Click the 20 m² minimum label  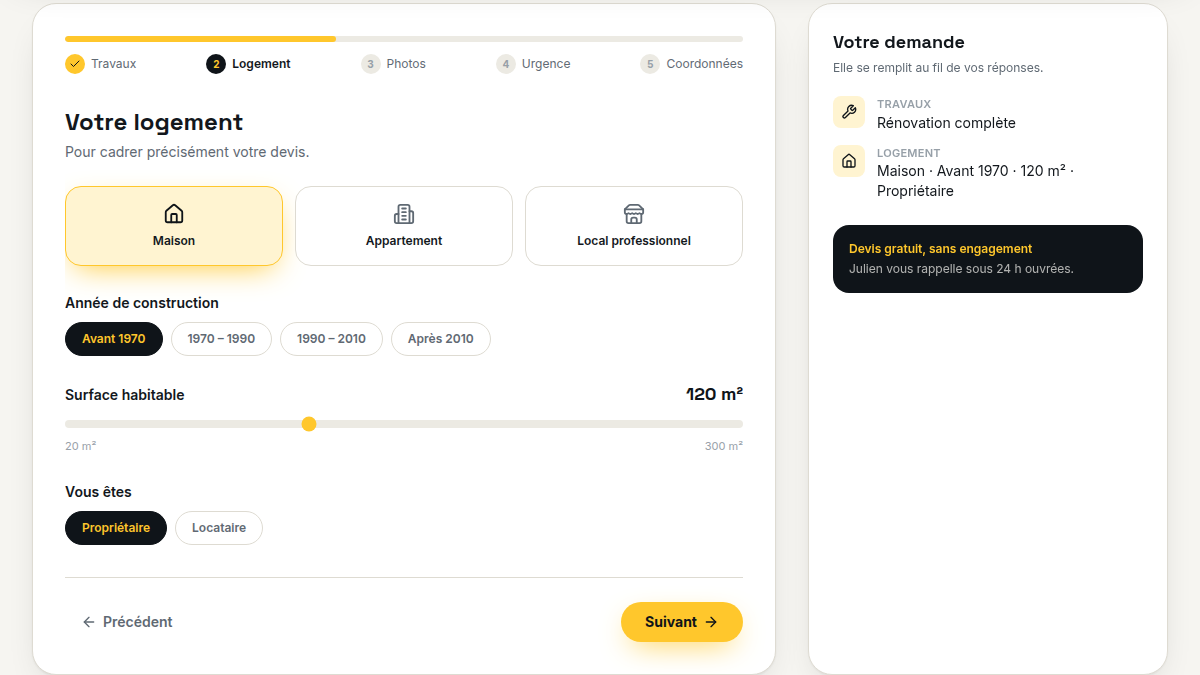(x=80, y=446)
